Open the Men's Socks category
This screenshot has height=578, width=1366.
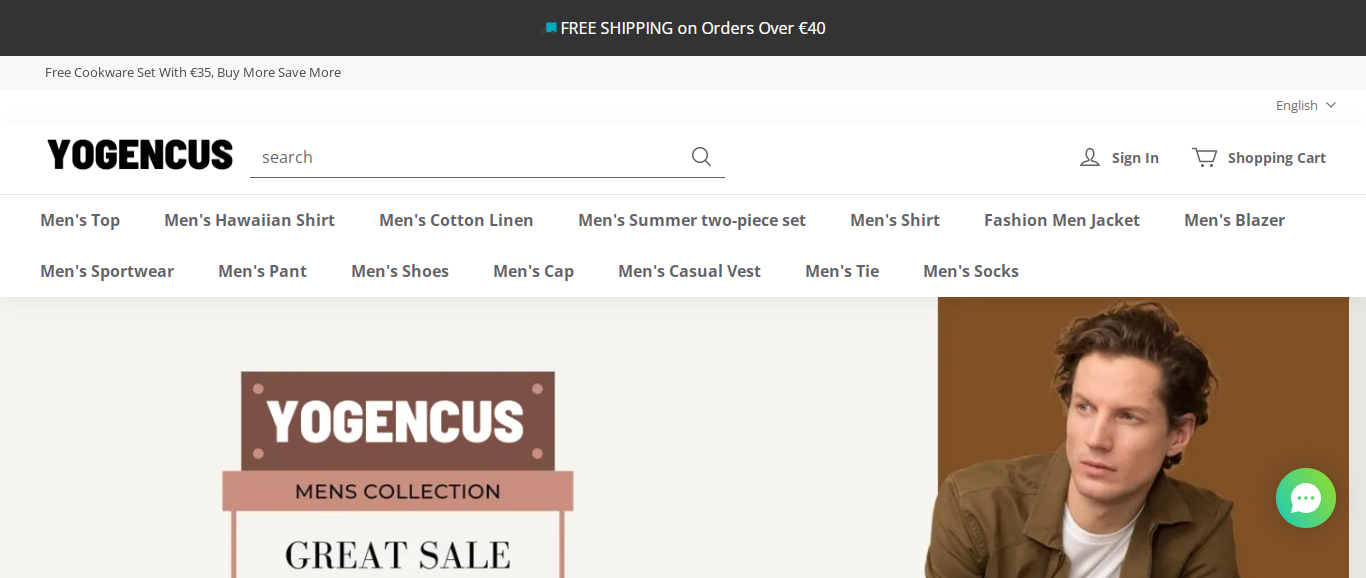(x=971, y=271)
